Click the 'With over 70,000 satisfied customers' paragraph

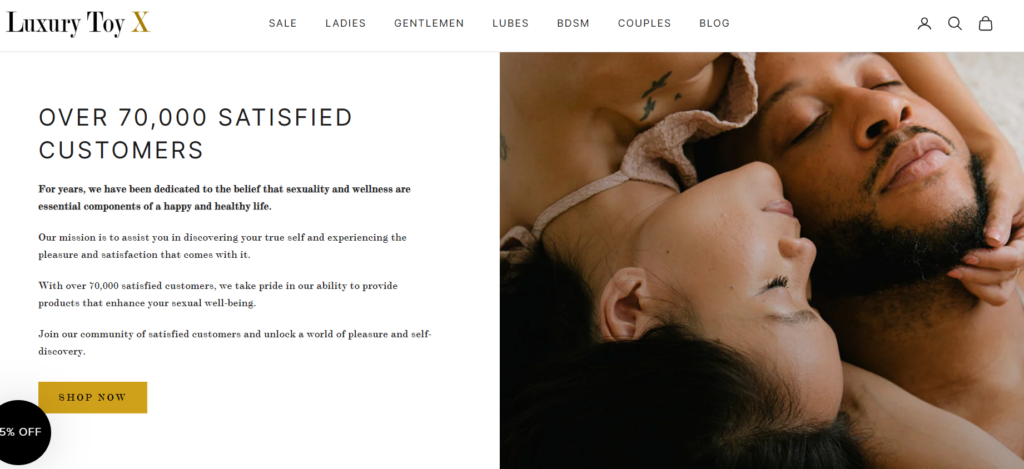218,295
